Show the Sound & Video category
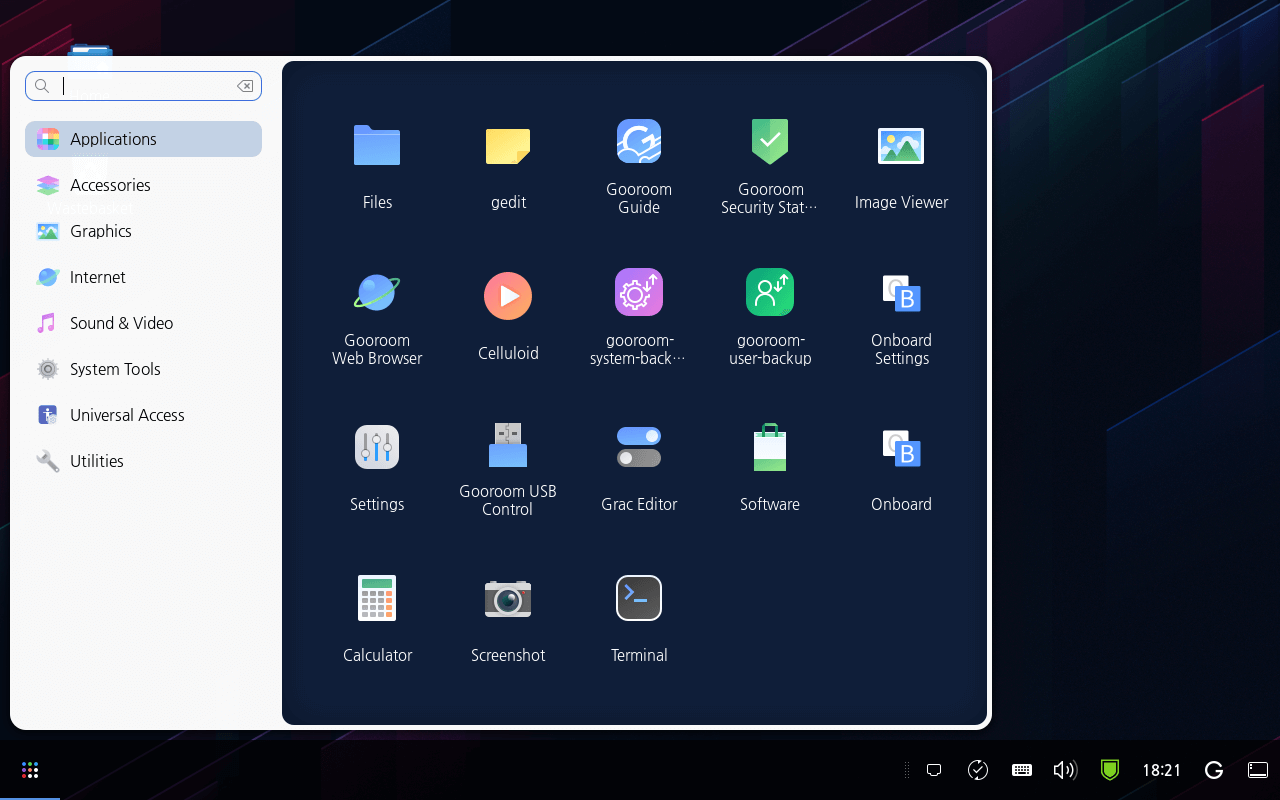The height and width of the screenshot is (800, 1280). click(121, 323)
